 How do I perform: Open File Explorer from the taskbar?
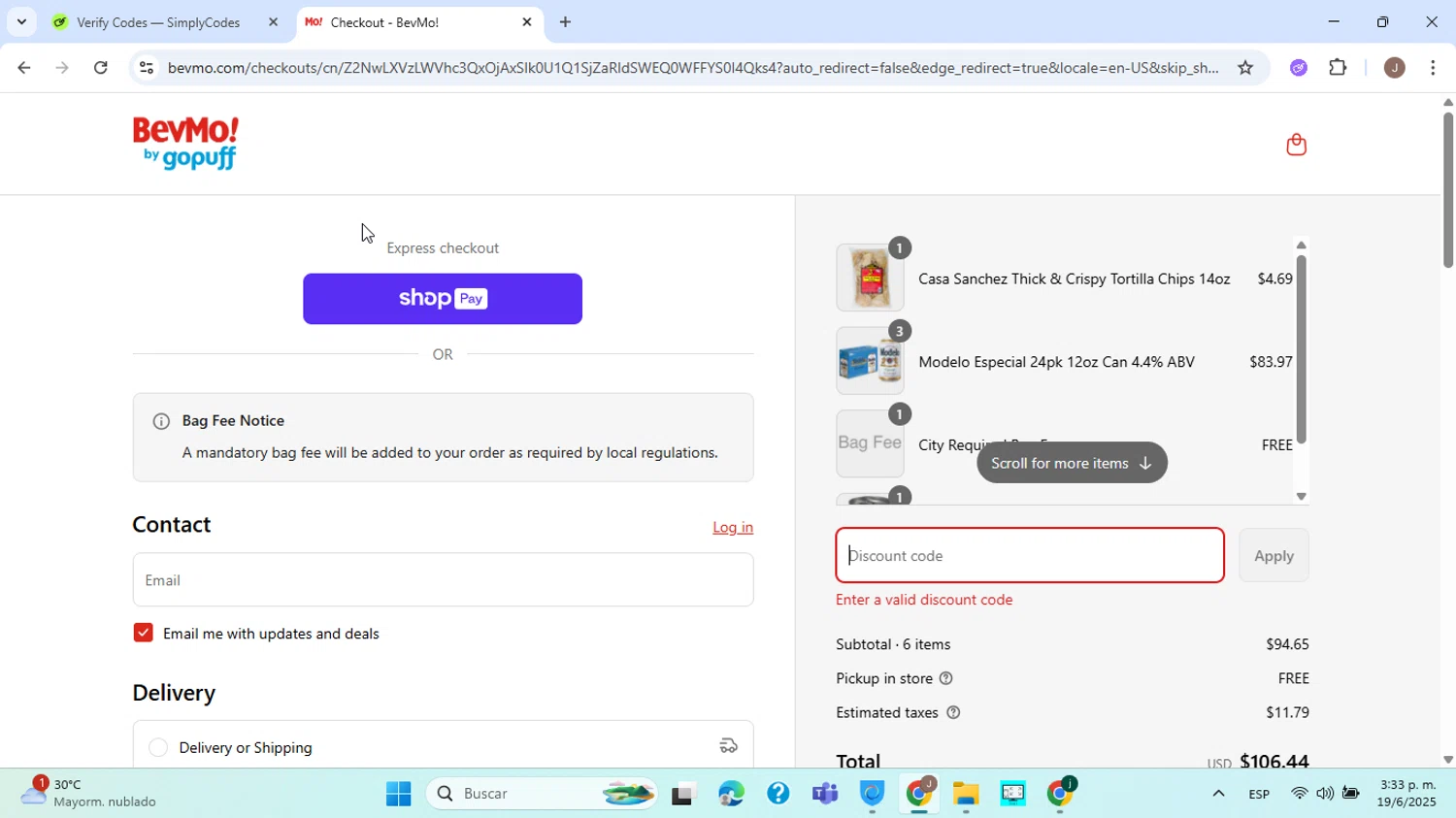click(x=966, y=794)
